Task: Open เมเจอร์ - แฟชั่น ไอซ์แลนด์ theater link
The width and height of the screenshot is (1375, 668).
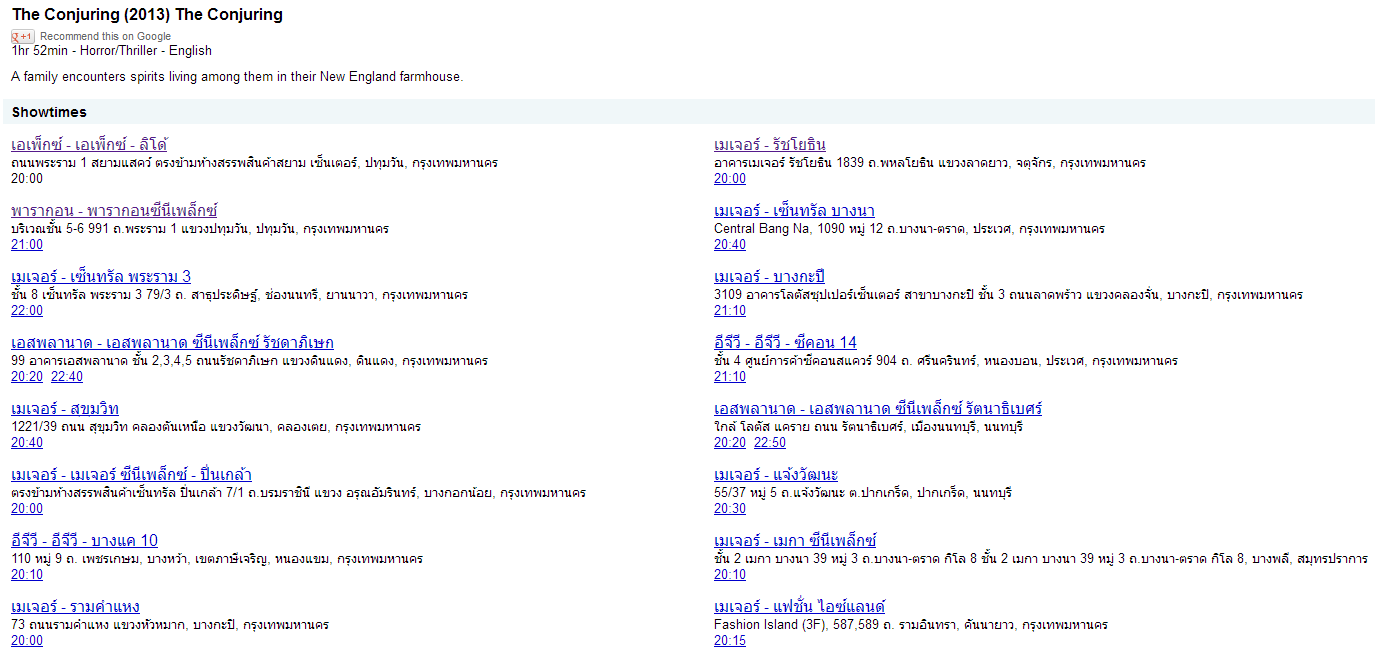Action: (x=799, y=606)
